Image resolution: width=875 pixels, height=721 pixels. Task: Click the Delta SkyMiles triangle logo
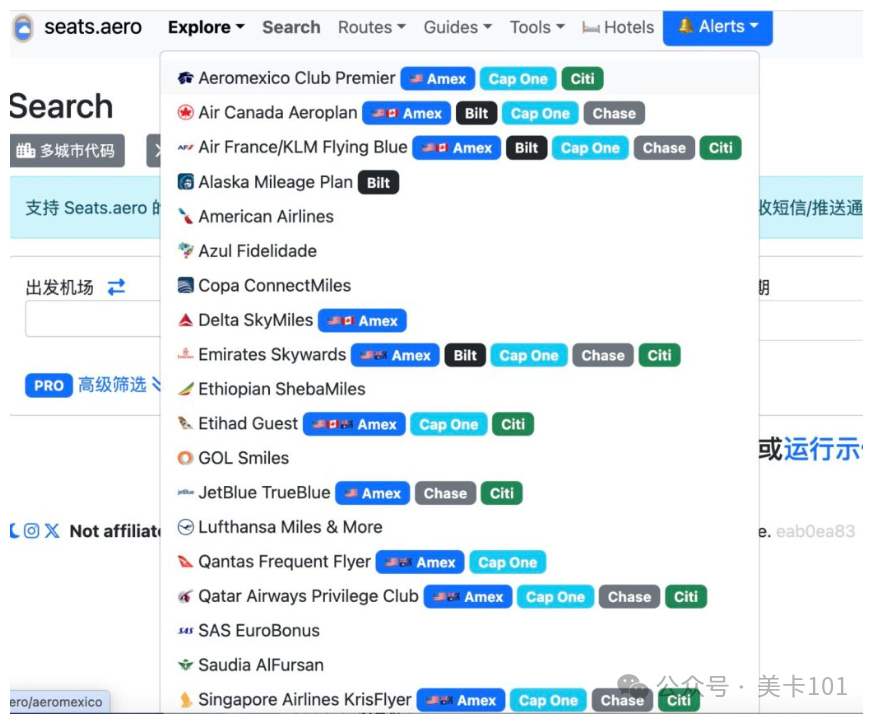coord(185,320)
